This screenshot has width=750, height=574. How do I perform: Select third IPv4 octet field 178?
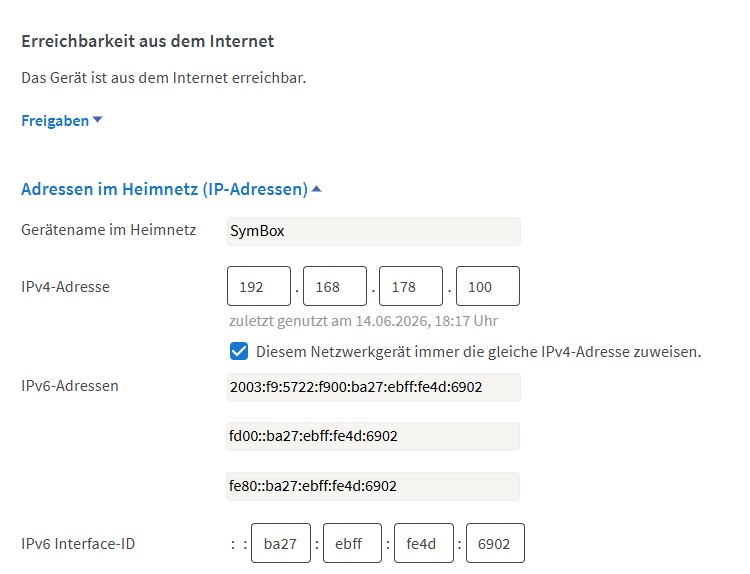[411, 286]
